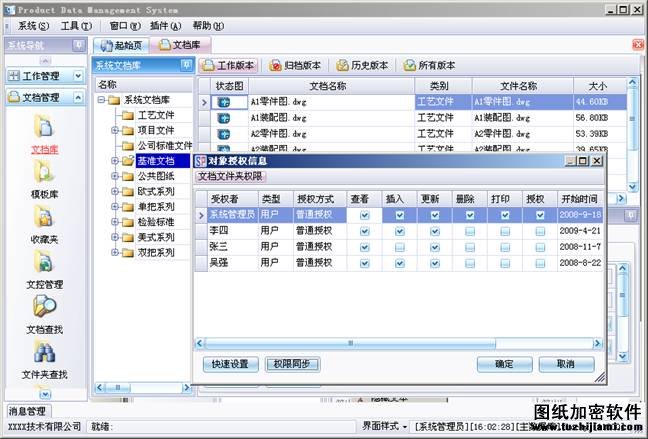Expand the 公共图纸 tree node
This screenshot has width=648, height=439.
115,177
